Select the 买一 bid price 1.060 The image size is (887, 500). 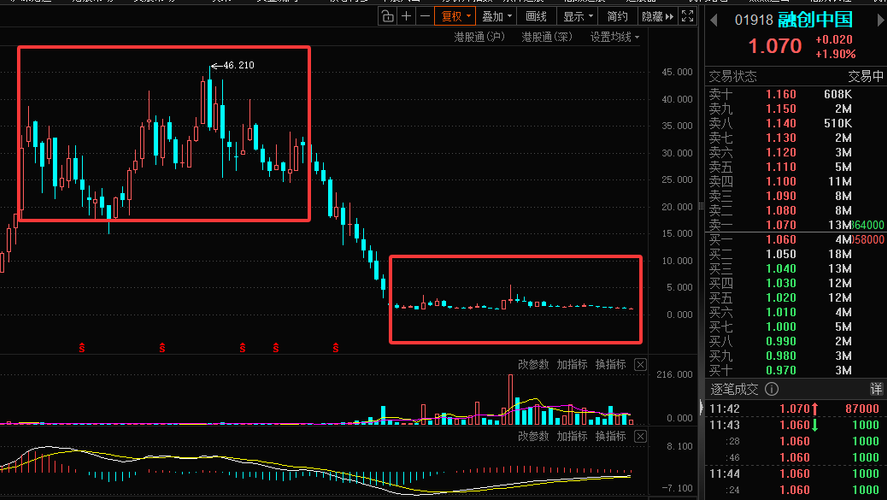(x=781, y=240)
